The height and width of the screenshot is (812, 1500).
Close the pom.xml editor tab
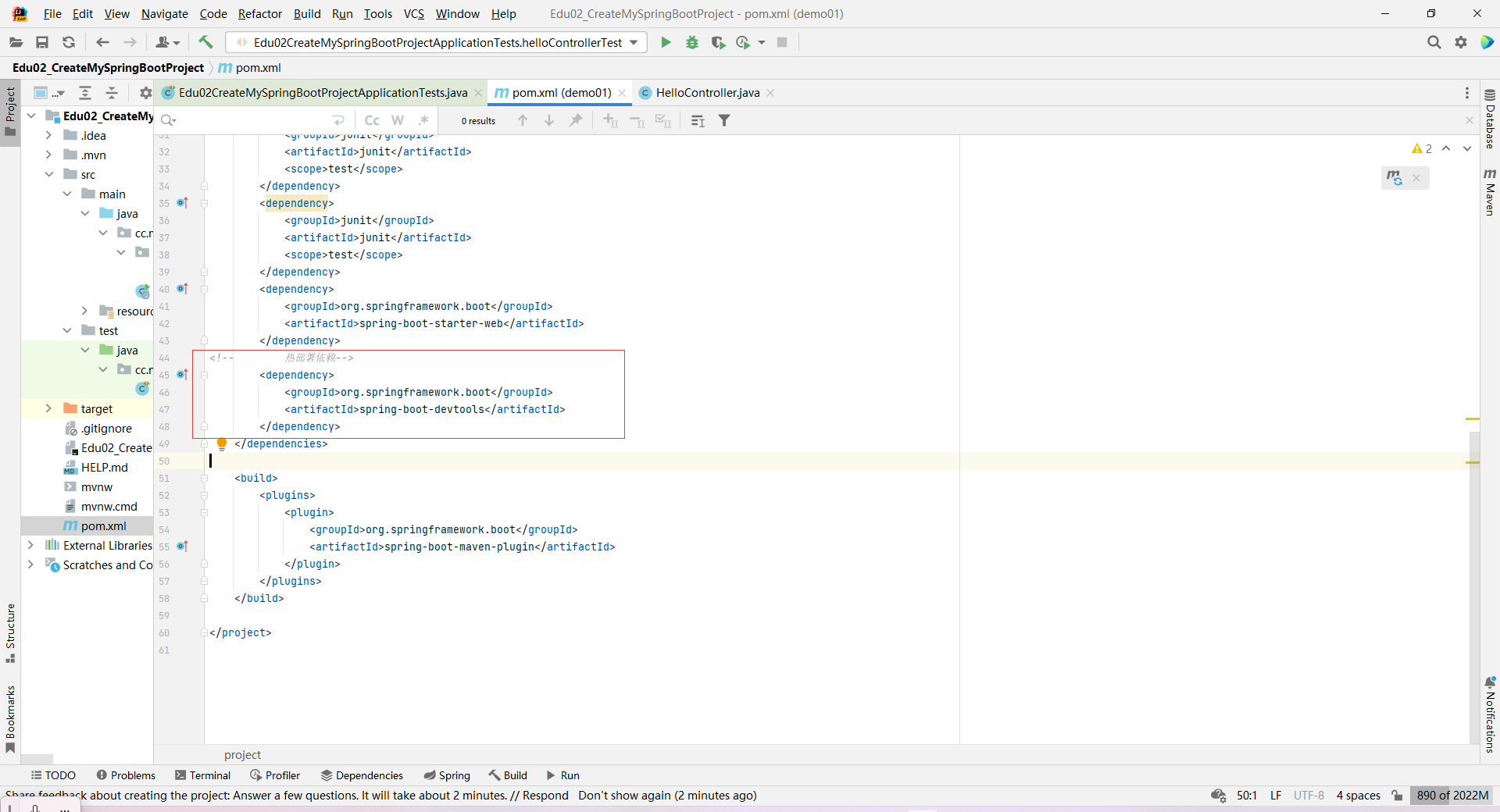622,93
